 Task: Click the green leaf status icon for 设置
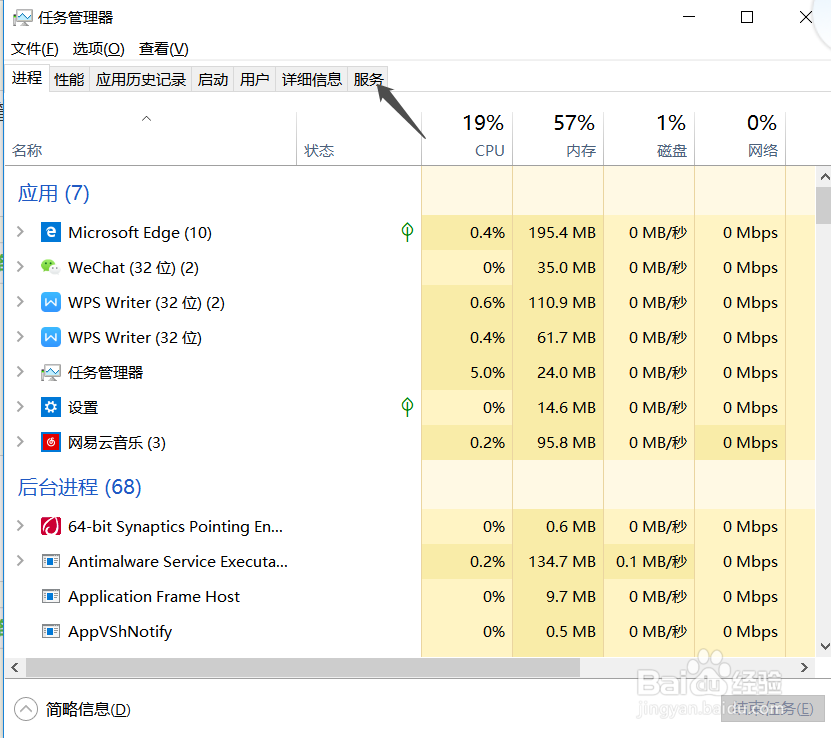pos(407,407)
